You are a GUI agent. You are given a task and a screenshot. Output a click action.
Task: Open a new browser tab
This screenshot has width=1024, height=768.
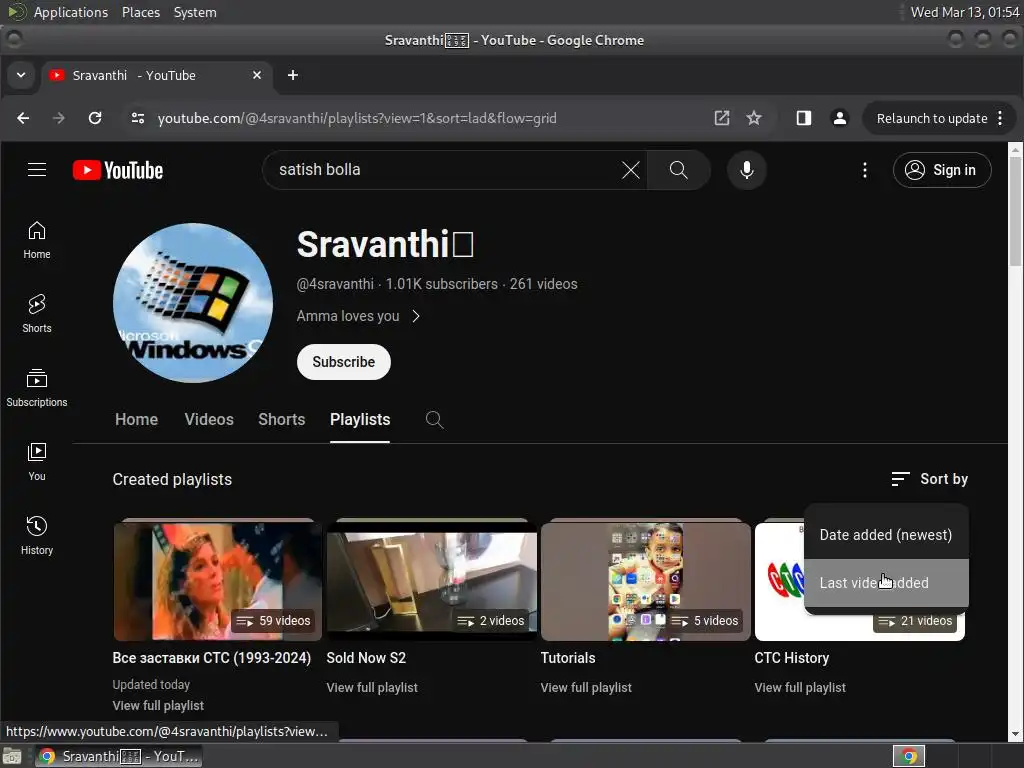(x=293, y=75)
